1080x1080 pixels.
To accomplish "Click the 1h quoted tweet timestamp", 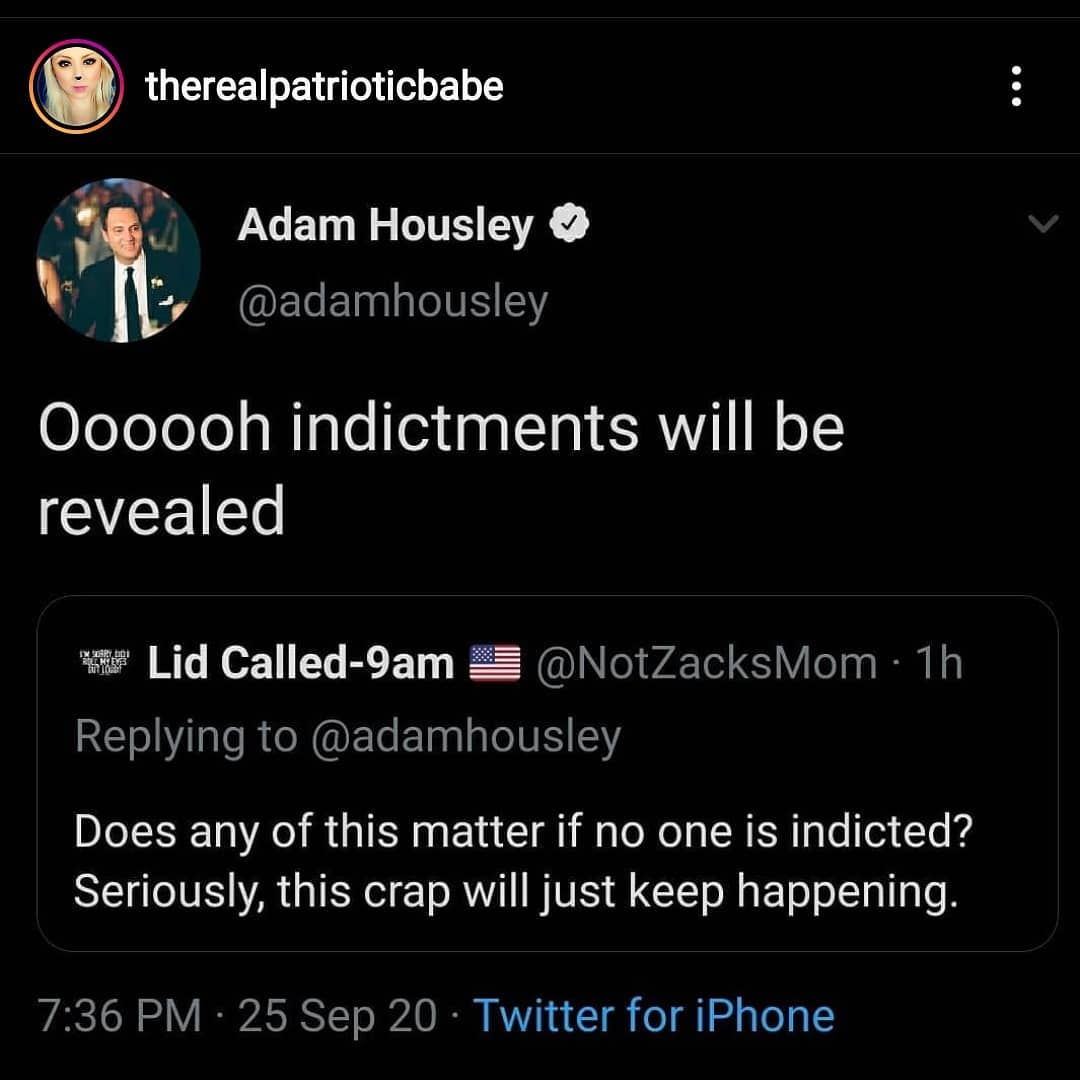I will point(939,662).
